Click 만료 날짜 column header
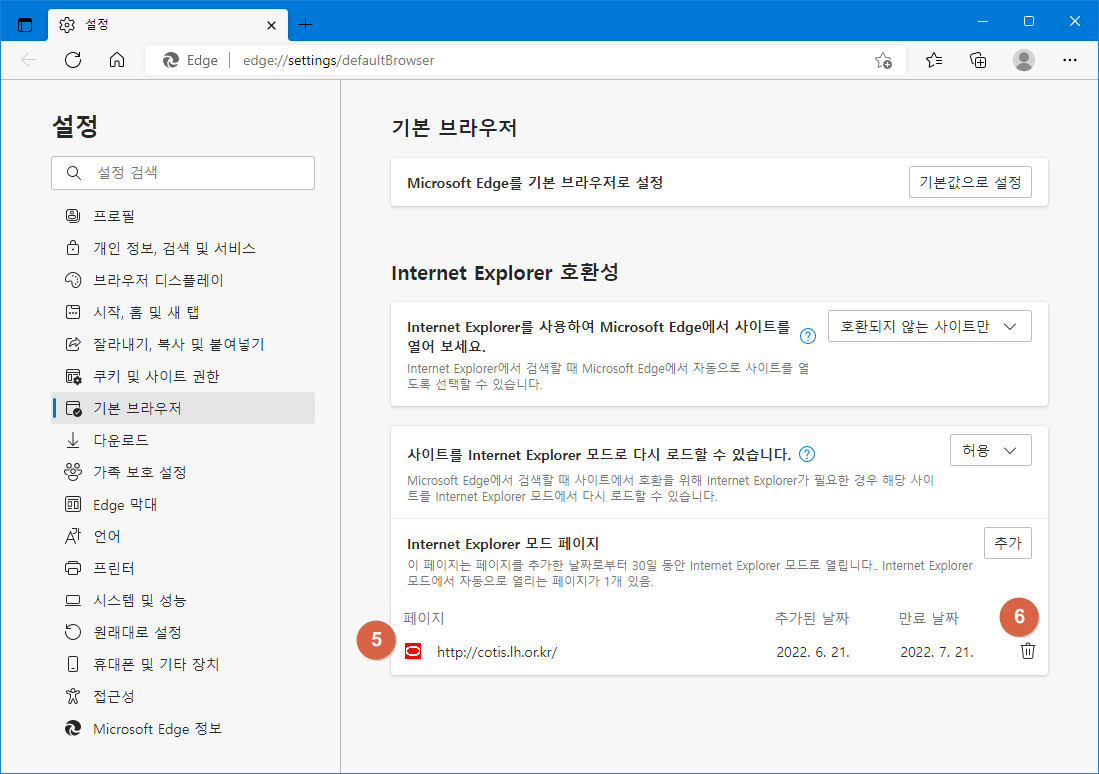The height and width of the screenshot is (774, 1099). tap(929, 618)
